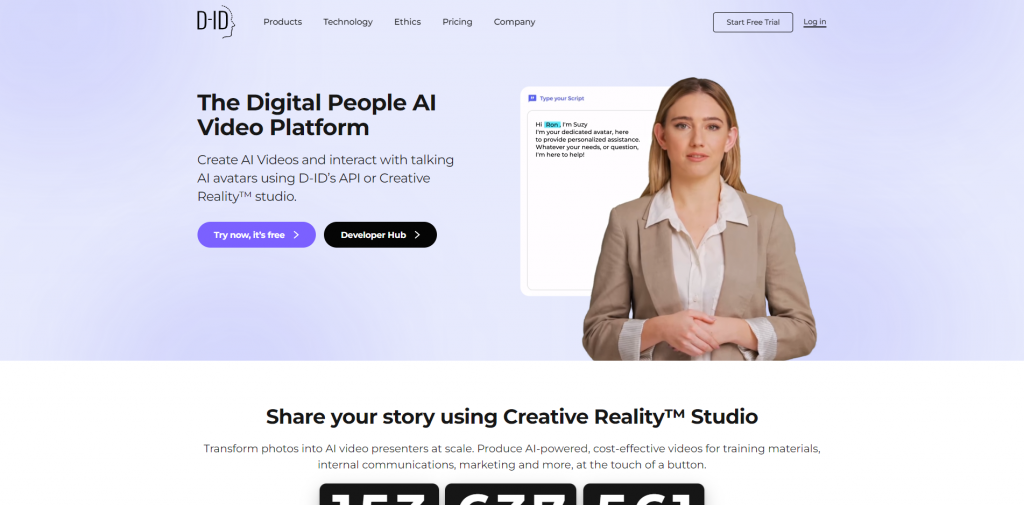Screen dimensions: 1024x505
Task: Follow the Log in link
Action: [814, 22]
